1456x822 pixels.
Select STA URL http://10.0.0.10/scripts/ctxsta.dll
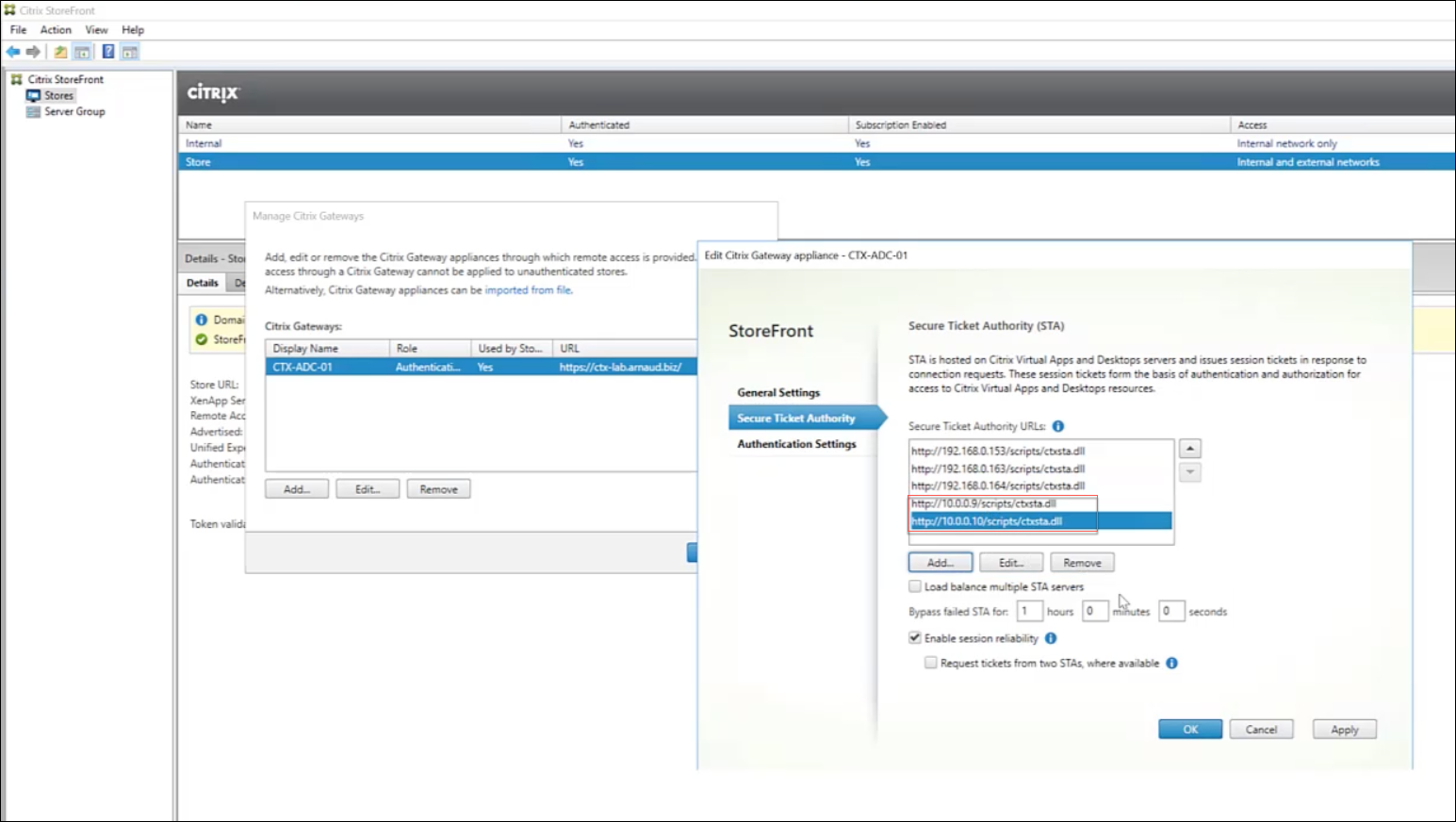point(1040,521)
